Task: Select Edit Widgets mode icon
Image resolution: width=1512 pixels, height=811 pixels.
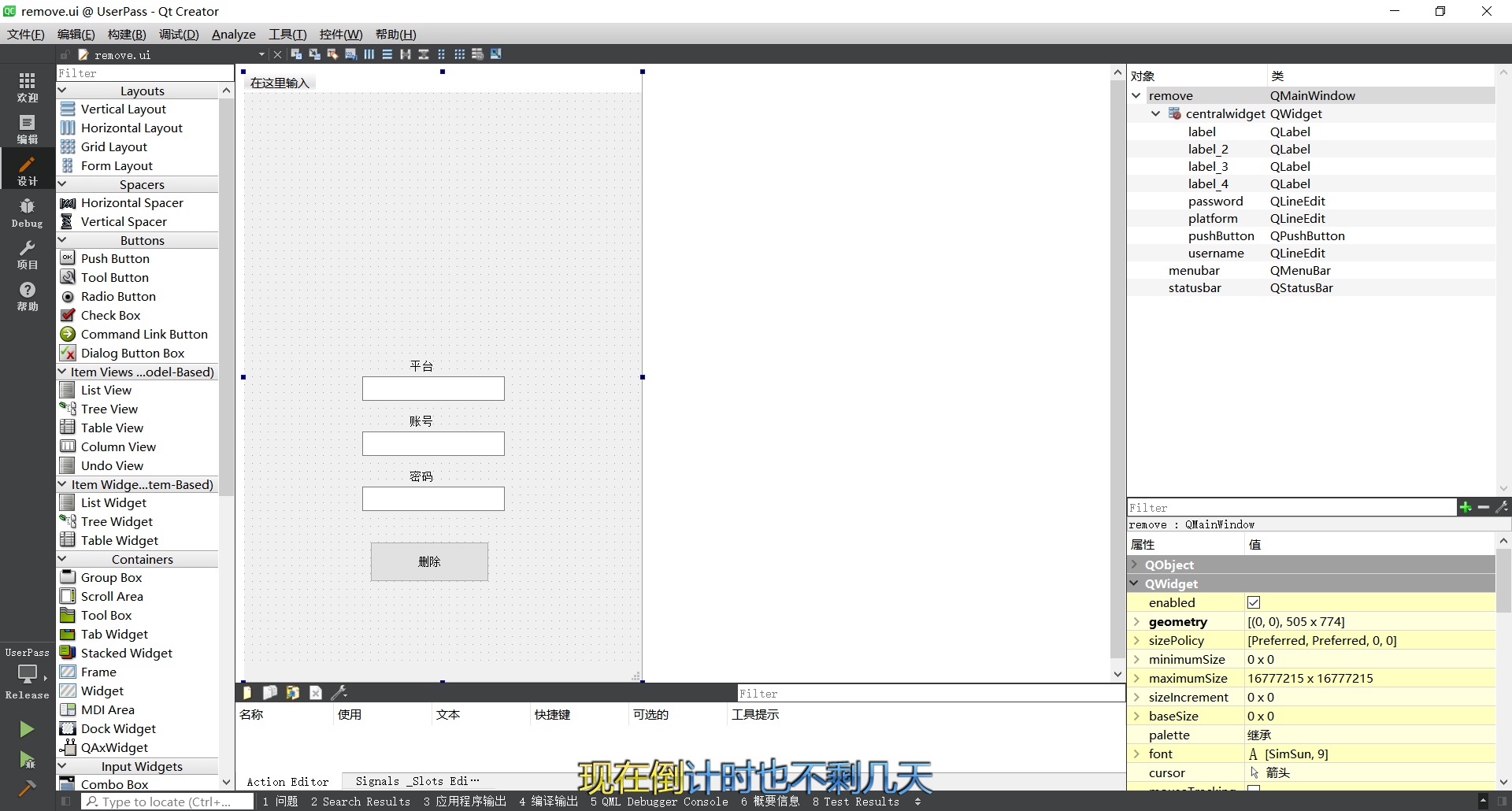Action: pos(296,54)
